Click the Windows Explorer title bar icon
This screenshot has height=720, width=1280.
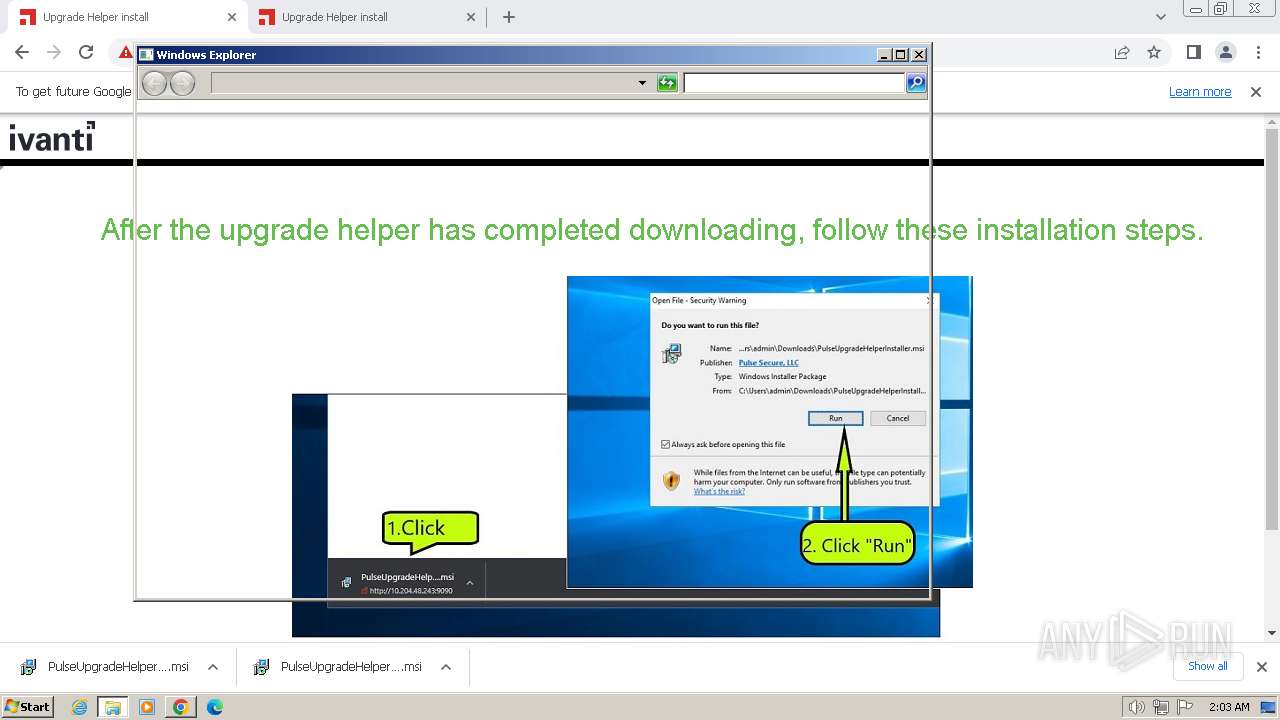[x=146, y=55]
